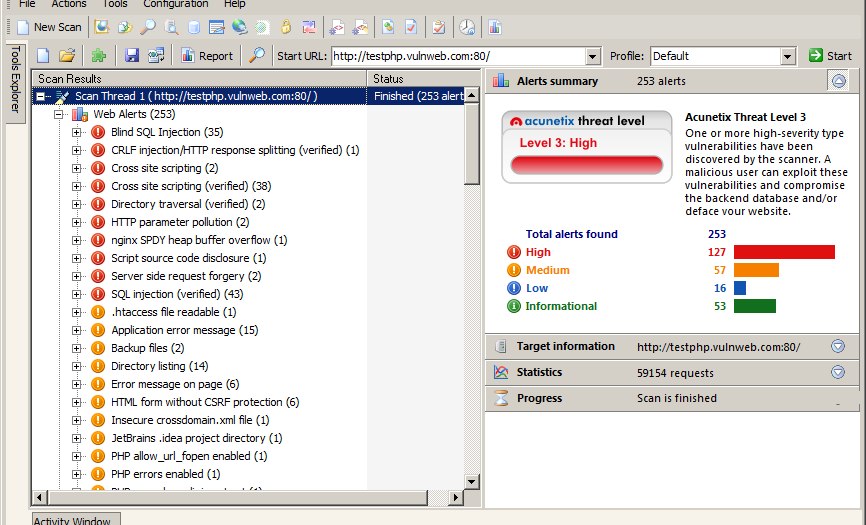Click the Report button
The width and height of the screenshot is (866, 525).
coord(208,56)
